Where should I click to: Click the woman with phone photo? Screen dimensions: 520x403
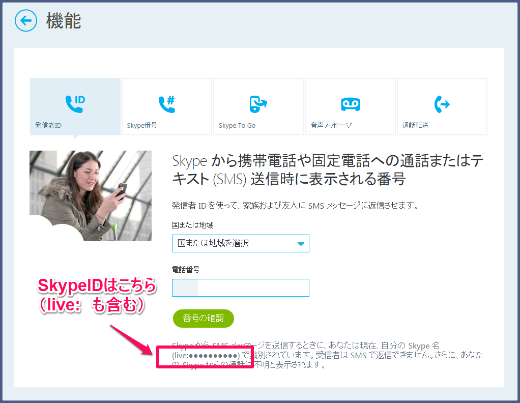point(91,196)
